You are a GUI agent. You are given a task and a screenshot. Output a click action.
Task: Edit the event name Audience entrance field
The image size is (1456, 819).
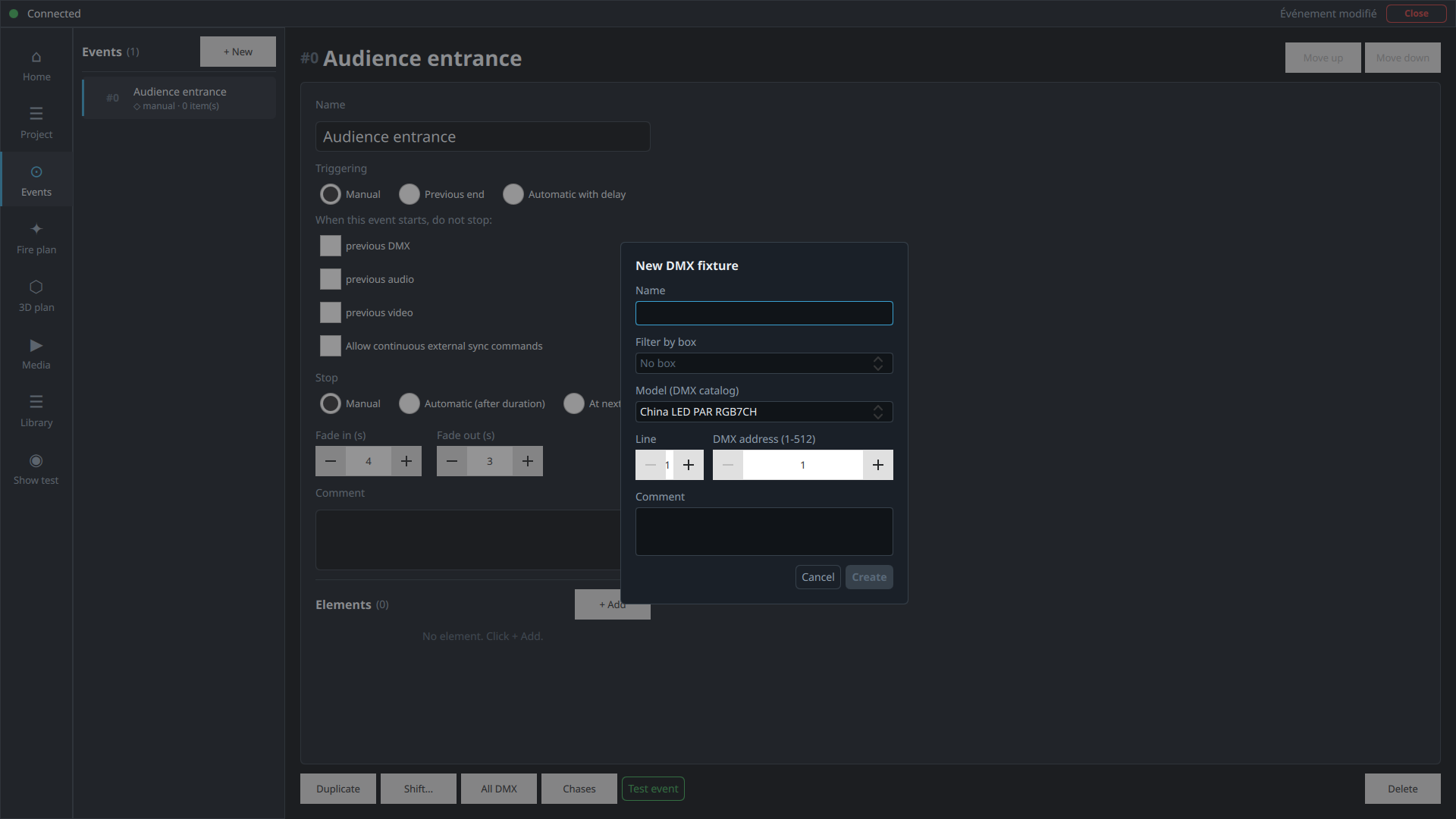pyautogui.click(x=483, y=136)
